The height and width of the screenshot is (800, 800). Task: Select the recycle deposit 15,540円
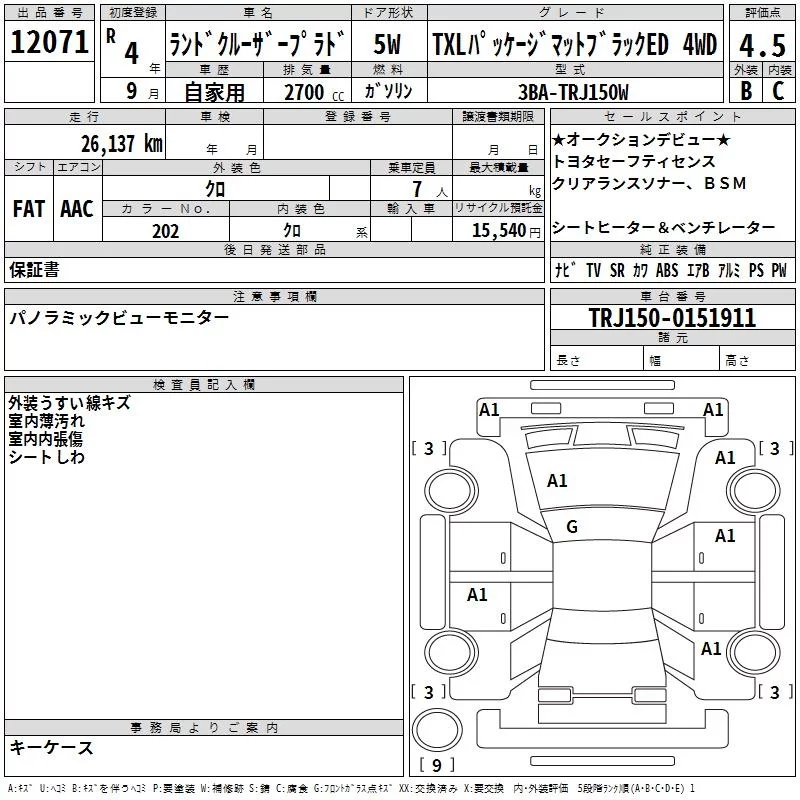[x=506, y=231]
